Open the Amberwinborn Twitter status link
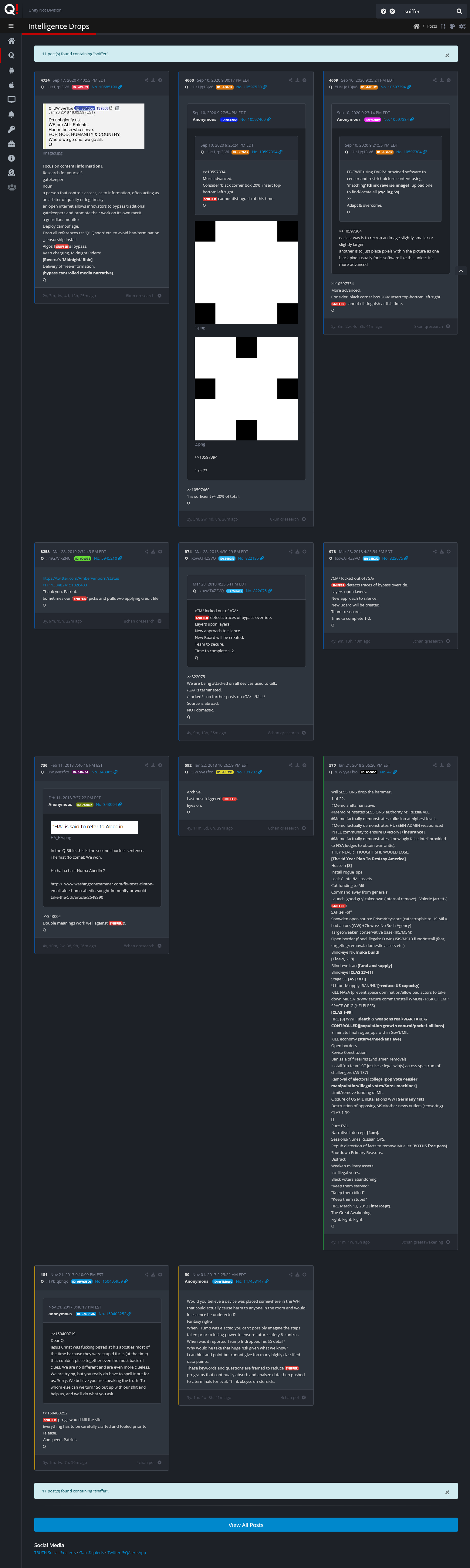Viewport: 470px width, 1568px height. (81, 581)
